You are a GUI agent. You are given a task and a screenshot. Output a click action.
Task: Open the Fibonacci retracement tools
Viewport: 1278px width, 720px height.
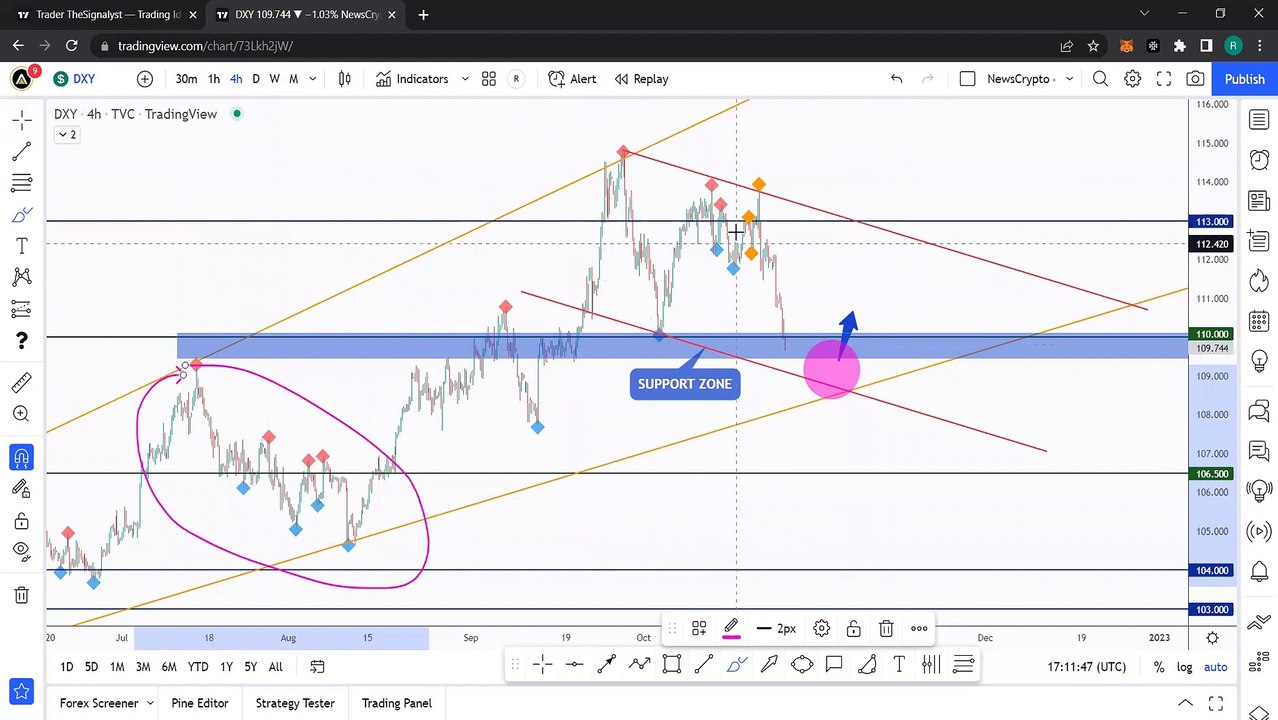pyautogui.click(x=21, y=183)
